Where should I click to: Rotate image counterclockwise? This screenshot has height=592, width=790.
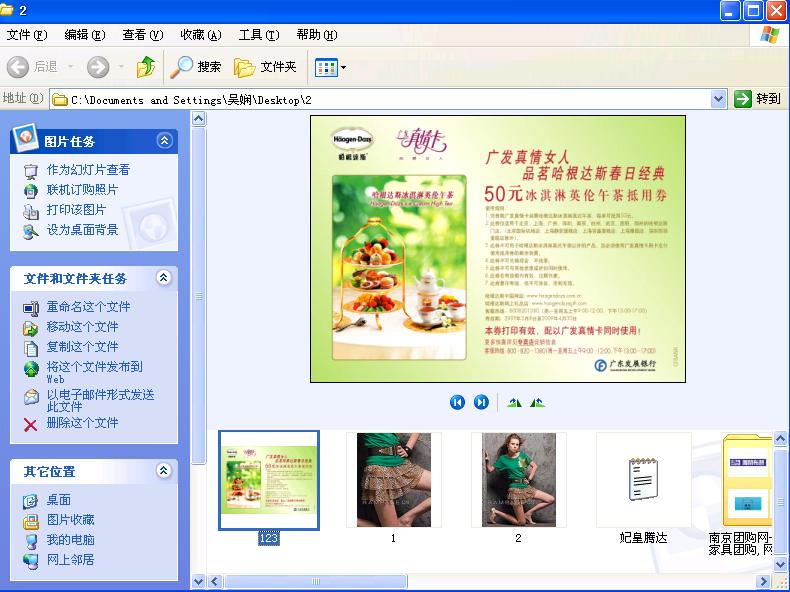537,402
